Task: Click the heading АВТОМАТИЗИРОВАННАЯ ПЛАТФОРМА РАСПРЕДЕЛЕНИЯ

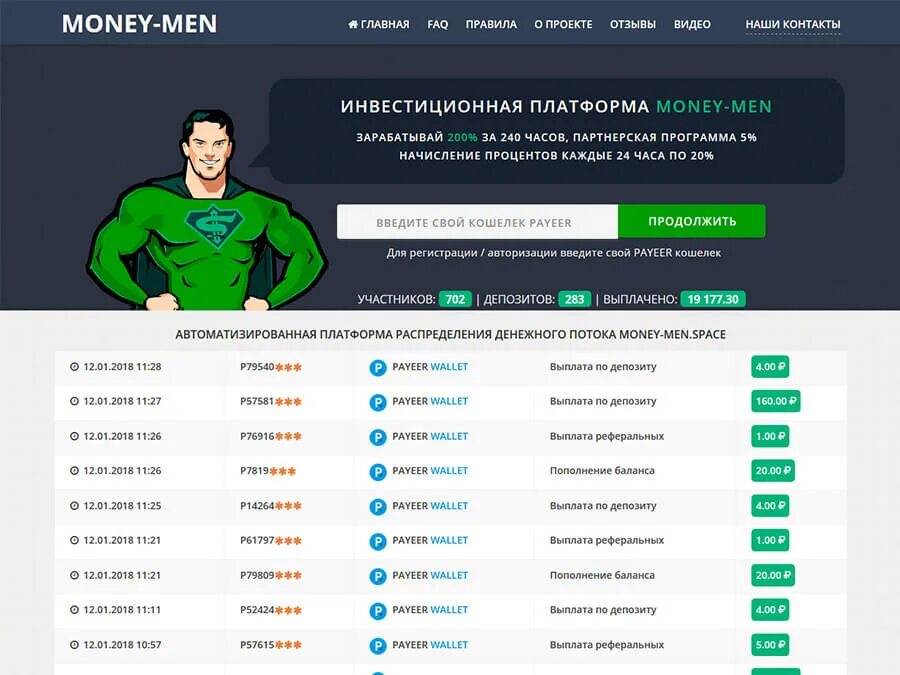Action: point(451,335)
